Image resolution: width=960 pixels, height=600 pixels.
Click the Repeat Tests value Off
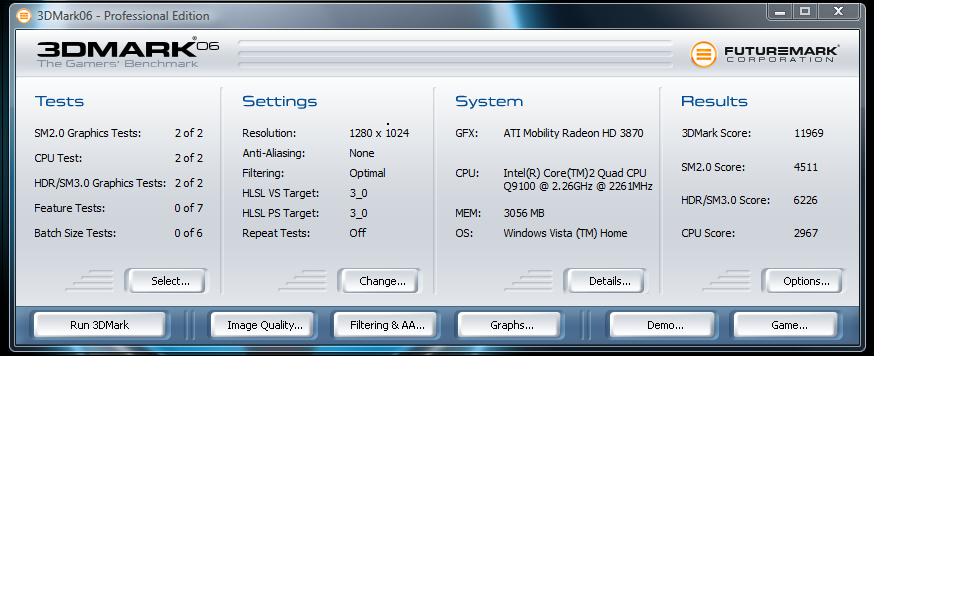(358, 233)
